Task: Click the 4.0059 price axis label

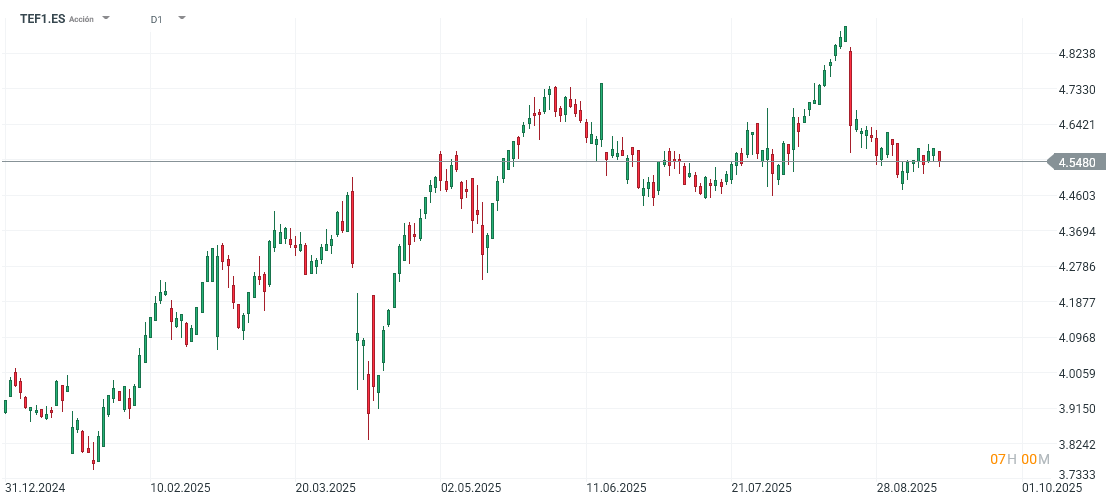Action: [x=1077, y=374]
